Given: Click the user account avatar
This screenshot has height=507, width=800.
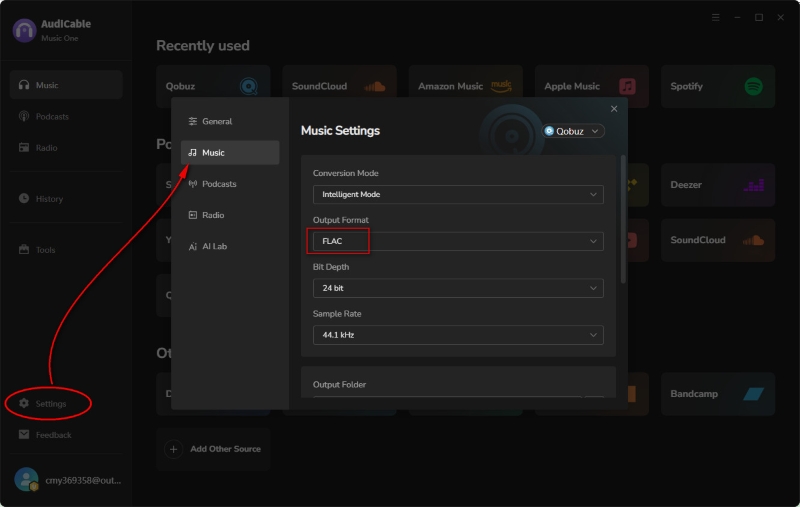Looking at the screenshot, I should (x=26, y=479).
